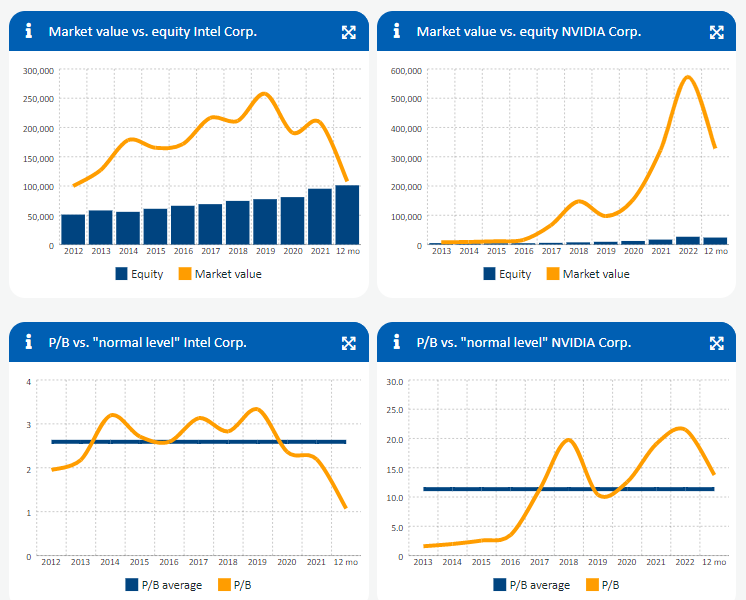Click '2018' x-axis label in NVIDIA P/B chart
746x600 pixels.
tap(569, 562)
